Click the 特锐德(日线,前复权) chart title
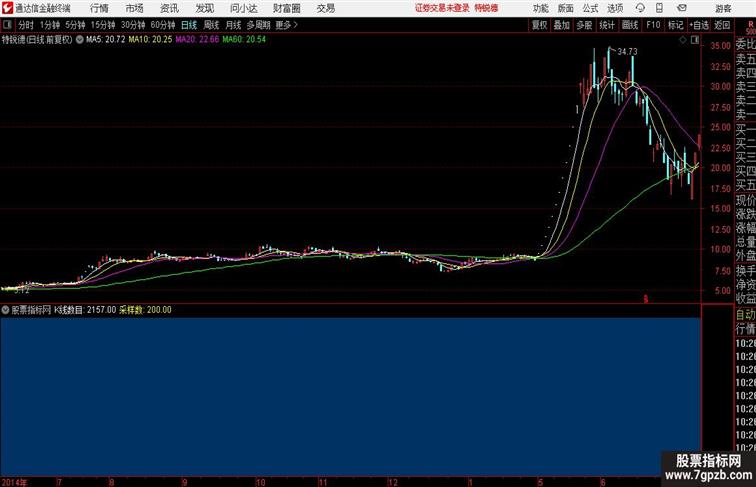This screenshot has height=487, width=756. click(37, 40)
